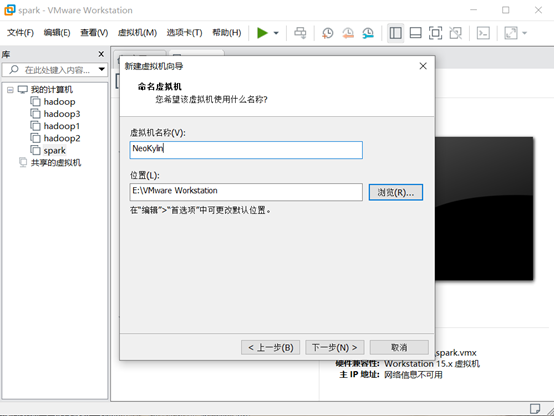
Task: Enter full screen mode icon
Action: (435, 33)
